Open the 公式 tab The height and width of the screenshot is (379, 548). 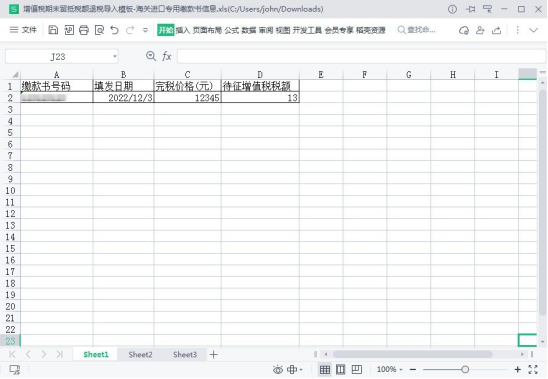231,30
